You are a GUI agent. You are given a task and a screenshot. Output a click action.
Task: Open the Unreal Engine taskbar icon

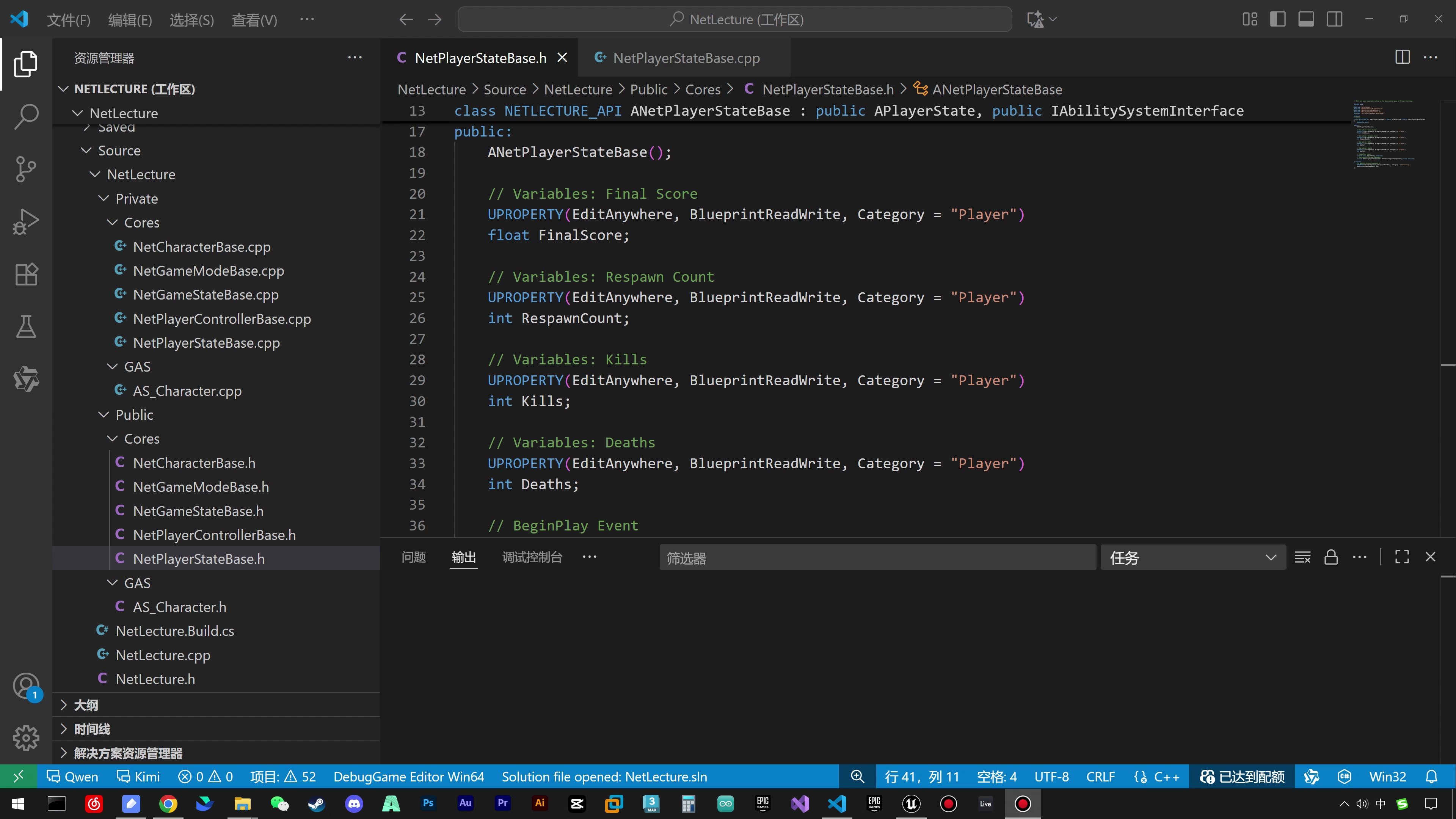911,804
